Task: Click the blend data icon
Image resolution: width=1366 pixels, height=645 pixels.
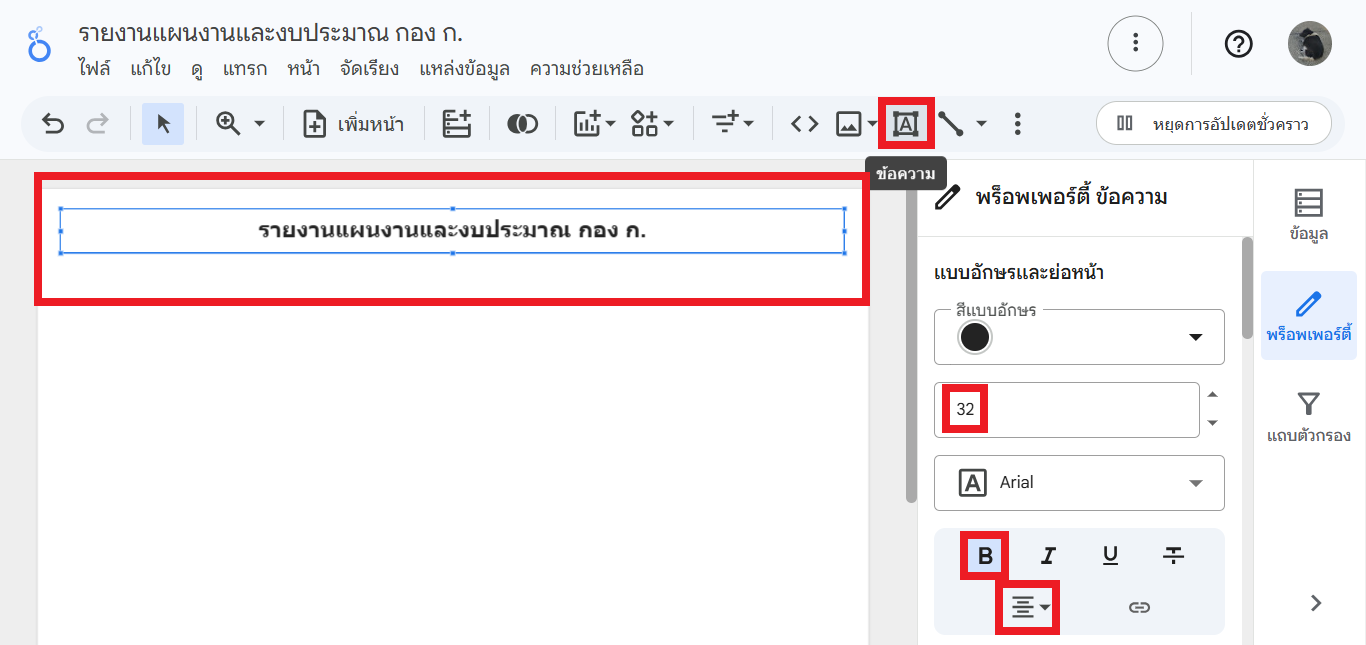Action: [x=522, y=124]
